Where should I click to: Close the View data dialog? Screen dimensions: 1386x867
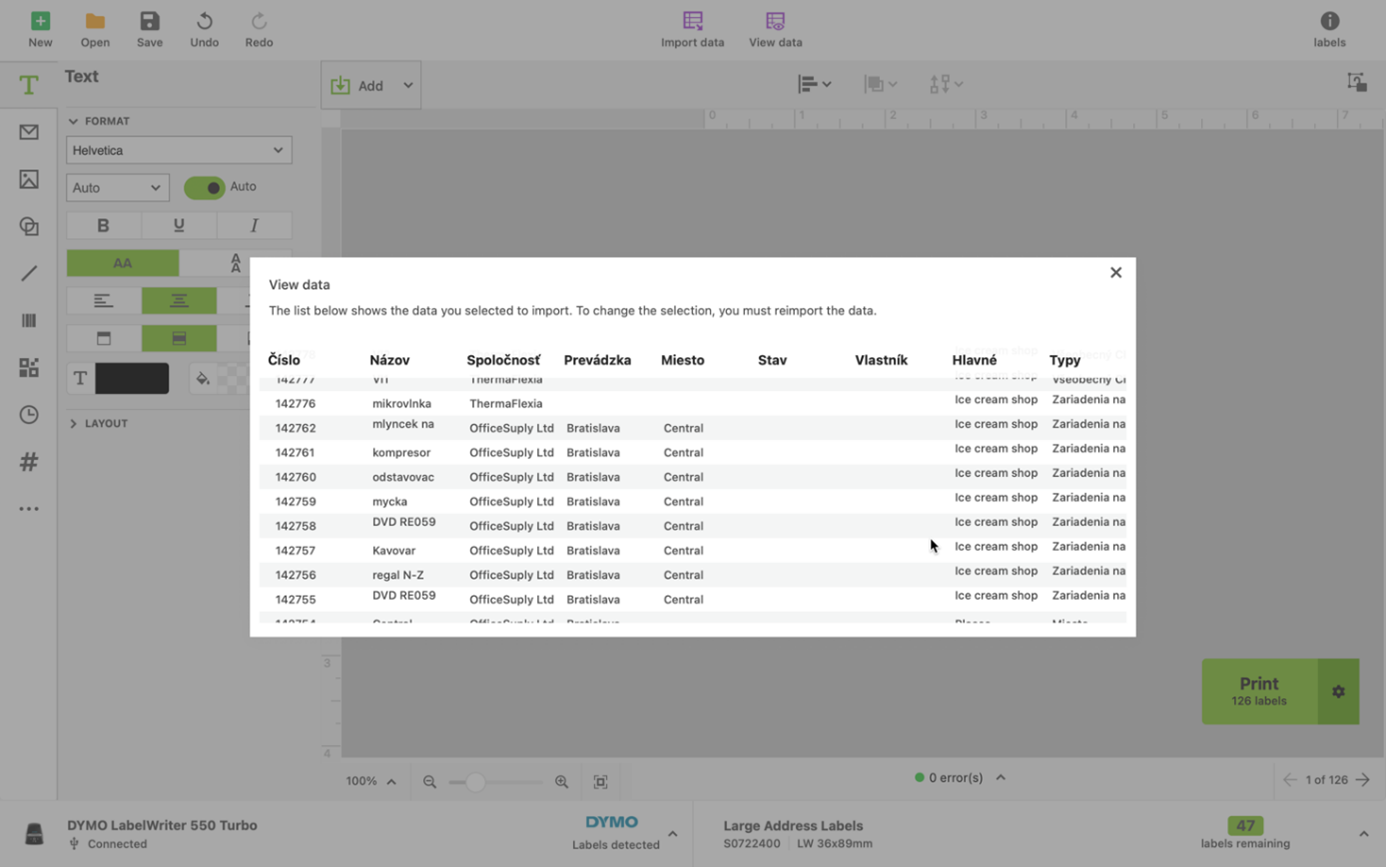tap(1116, 272)
